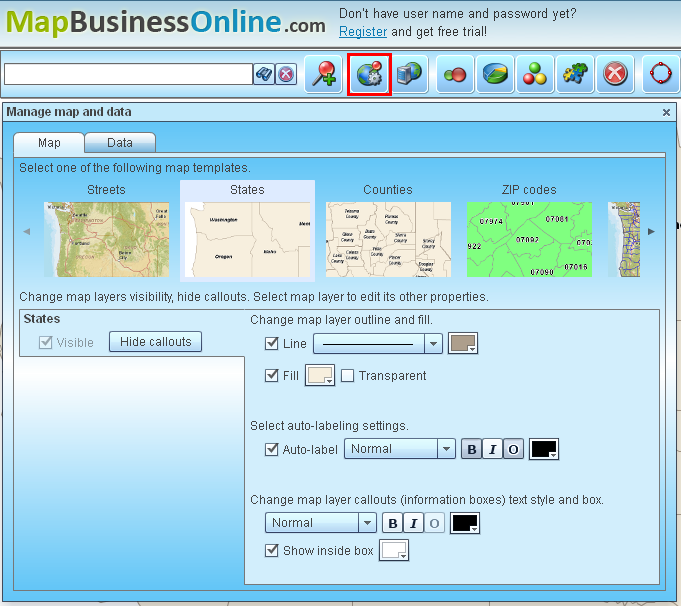
Task: Click the pie chart map icon
Action: click(495, 74)
